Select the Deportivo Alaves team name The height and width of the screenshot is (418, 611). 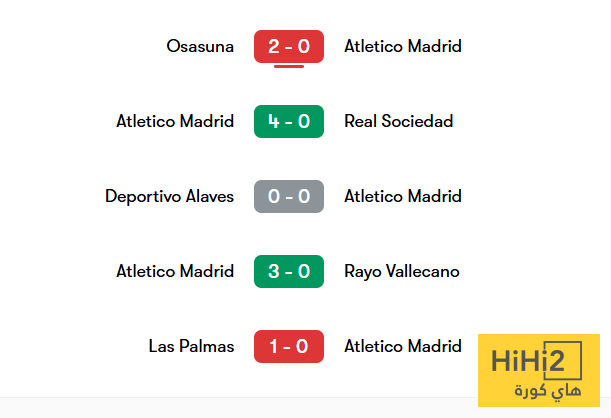click(x=170, y=196)
